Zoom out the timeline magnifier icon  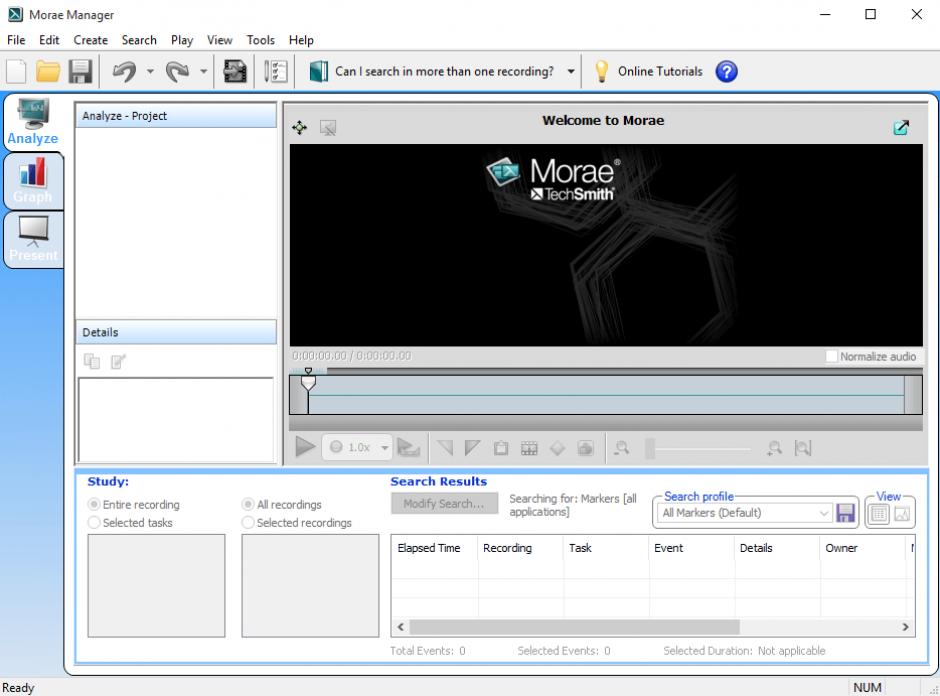click(x=622, y=448)
